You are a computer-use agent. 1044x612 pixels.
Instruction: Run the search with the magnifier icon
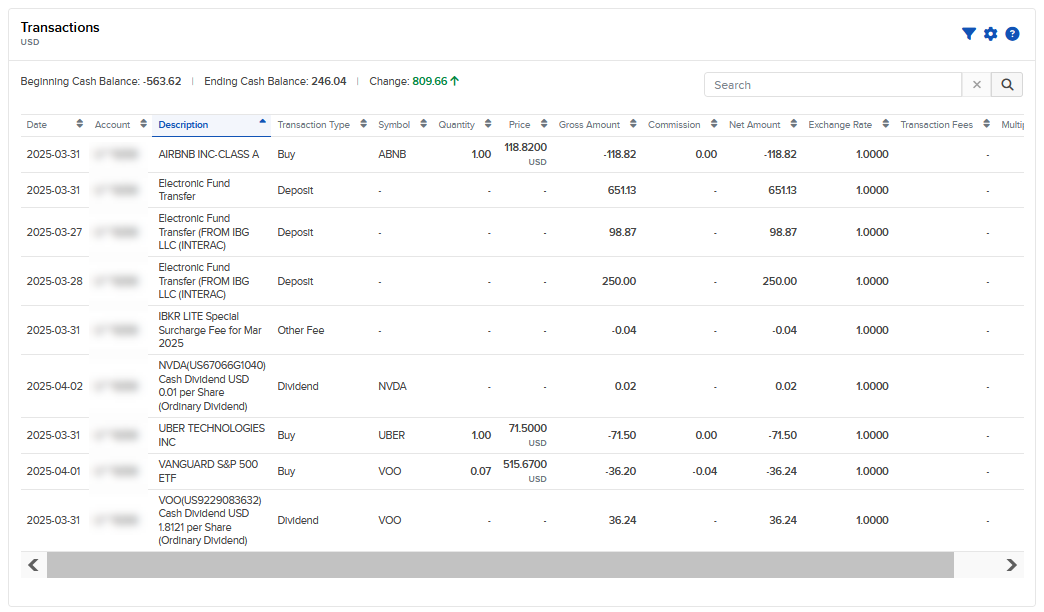(1006, 84)
